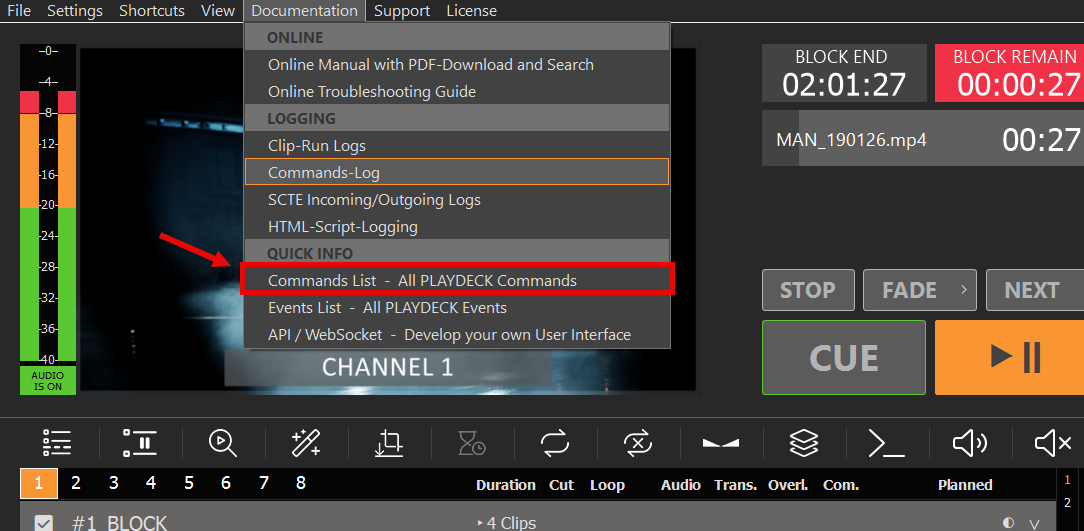
Task: Click the Loop column header
Action: (607, 485)
